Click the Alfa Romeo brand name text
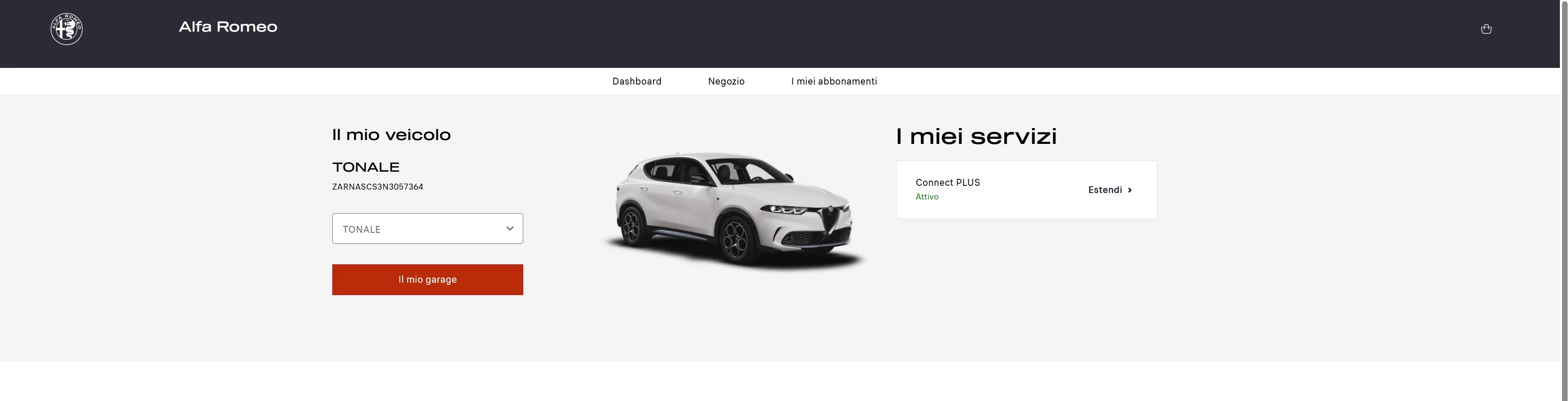Screen dimensions: 1568x401 (228, 27)
